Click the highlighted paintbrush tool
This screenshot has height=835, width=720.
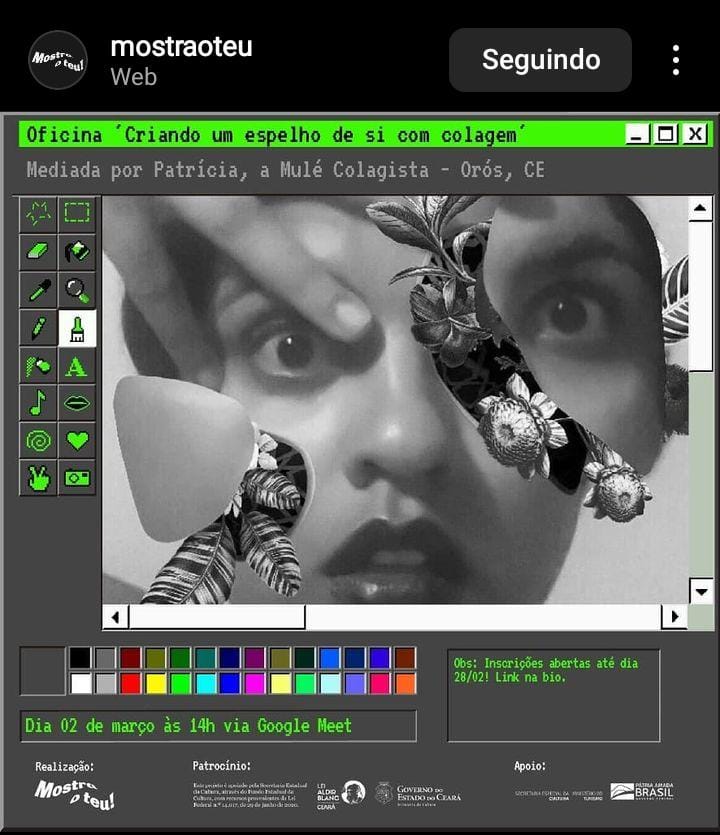77,328
